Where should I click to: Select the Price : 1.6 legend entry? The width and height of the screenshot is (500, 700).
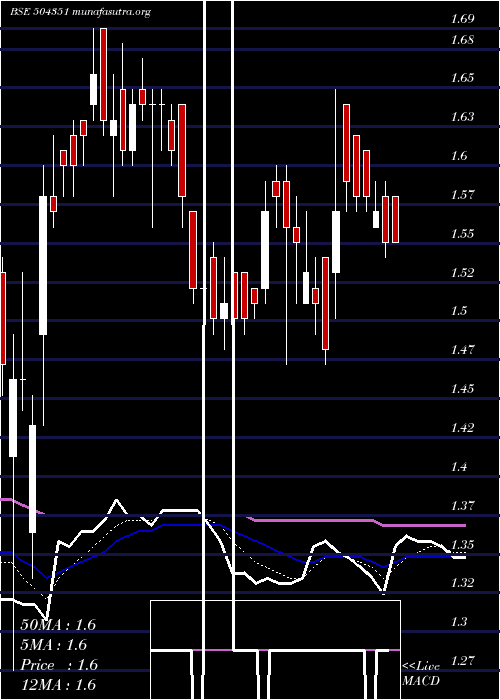[x=59, y=665]
